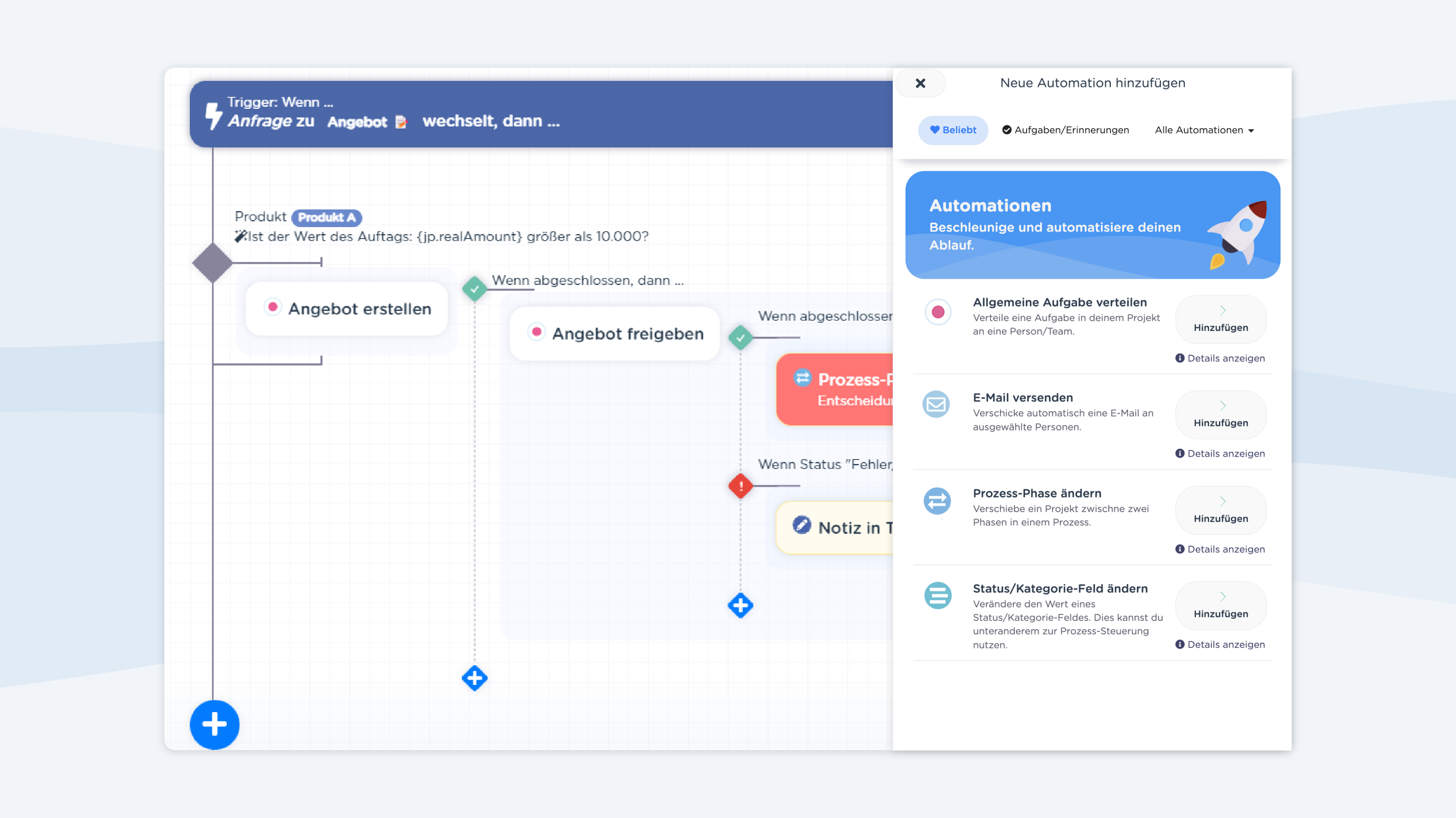
Task: Click the Status/Kategorie-Feld ändern list icon
Action: pyautogui.click(x=937, y=595)
